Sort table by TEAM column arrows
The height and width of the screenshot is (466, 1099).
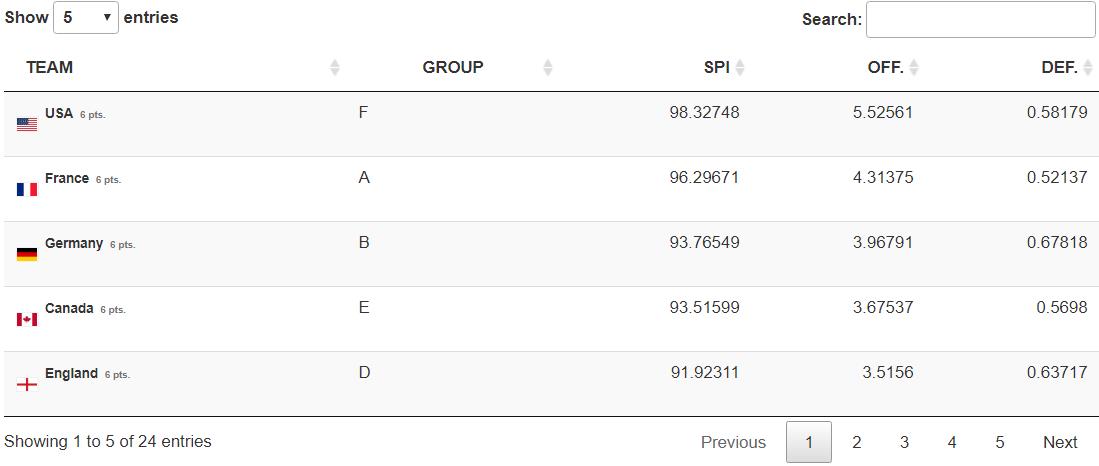tap(335, 67)
